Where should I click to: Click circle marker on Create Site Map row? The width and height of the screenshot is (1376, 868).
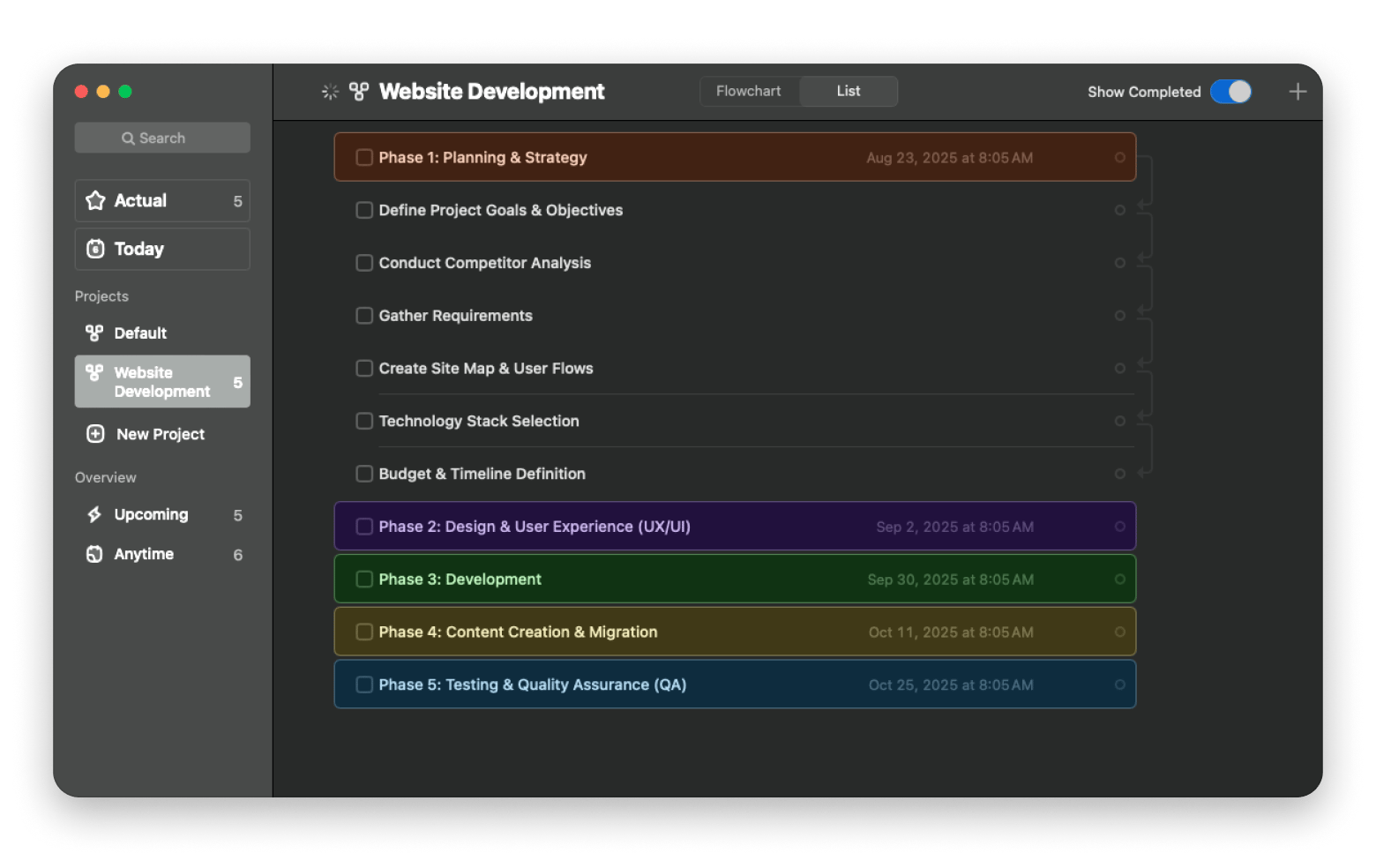click(x=1120, y=369)
